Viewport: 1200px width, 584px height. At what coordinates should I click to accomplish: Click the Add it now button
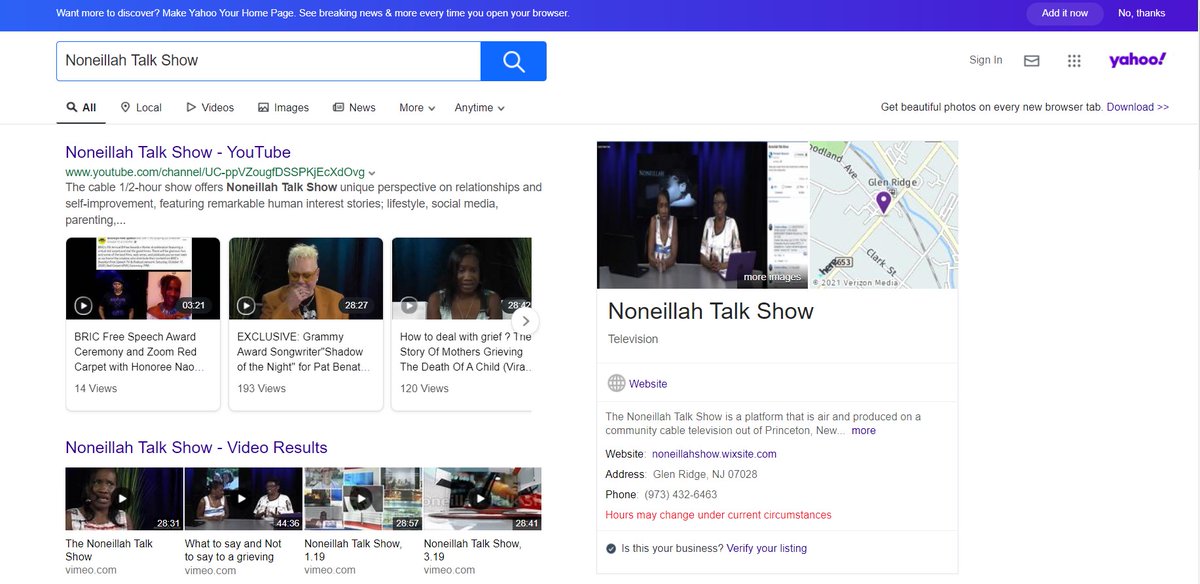[x=1064, y=13]
